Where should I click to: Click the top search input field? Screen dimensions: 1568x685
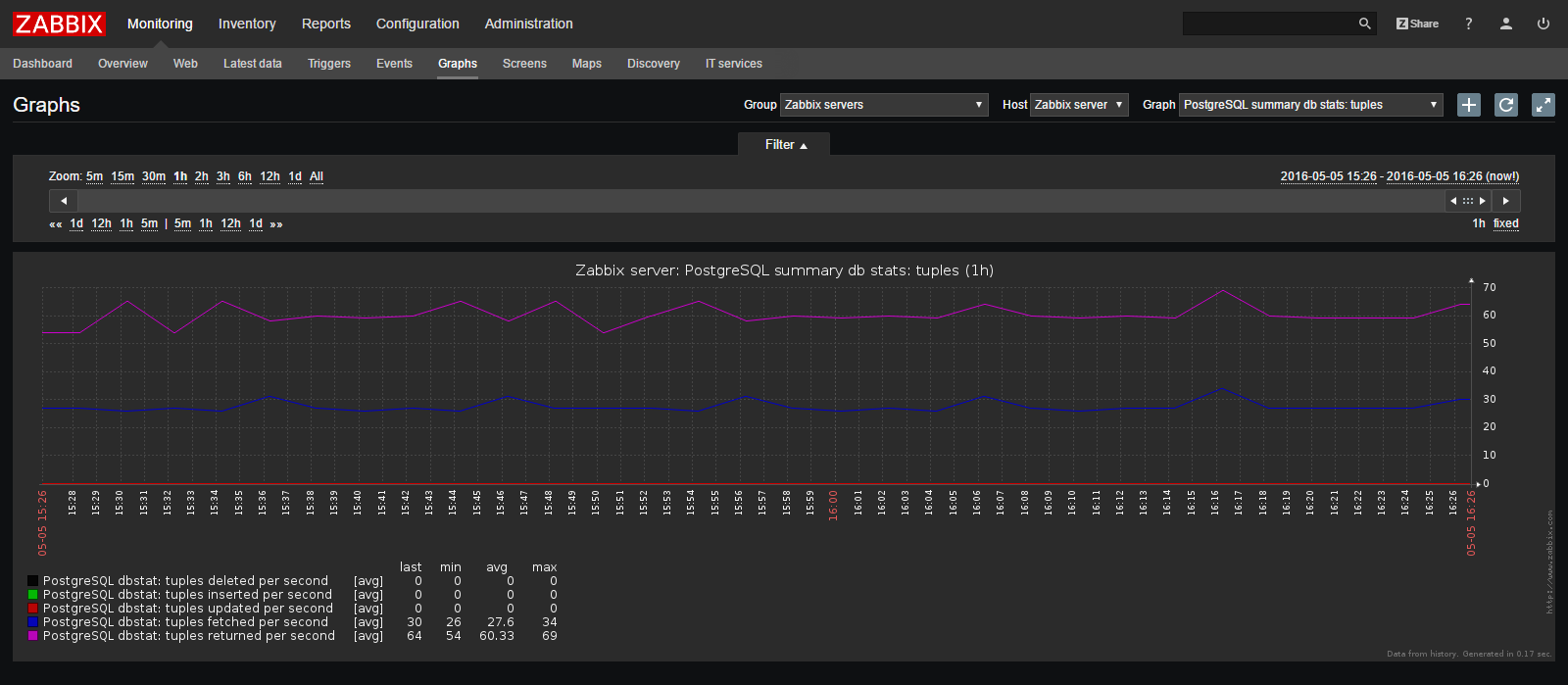click(x=1270, y=24)
